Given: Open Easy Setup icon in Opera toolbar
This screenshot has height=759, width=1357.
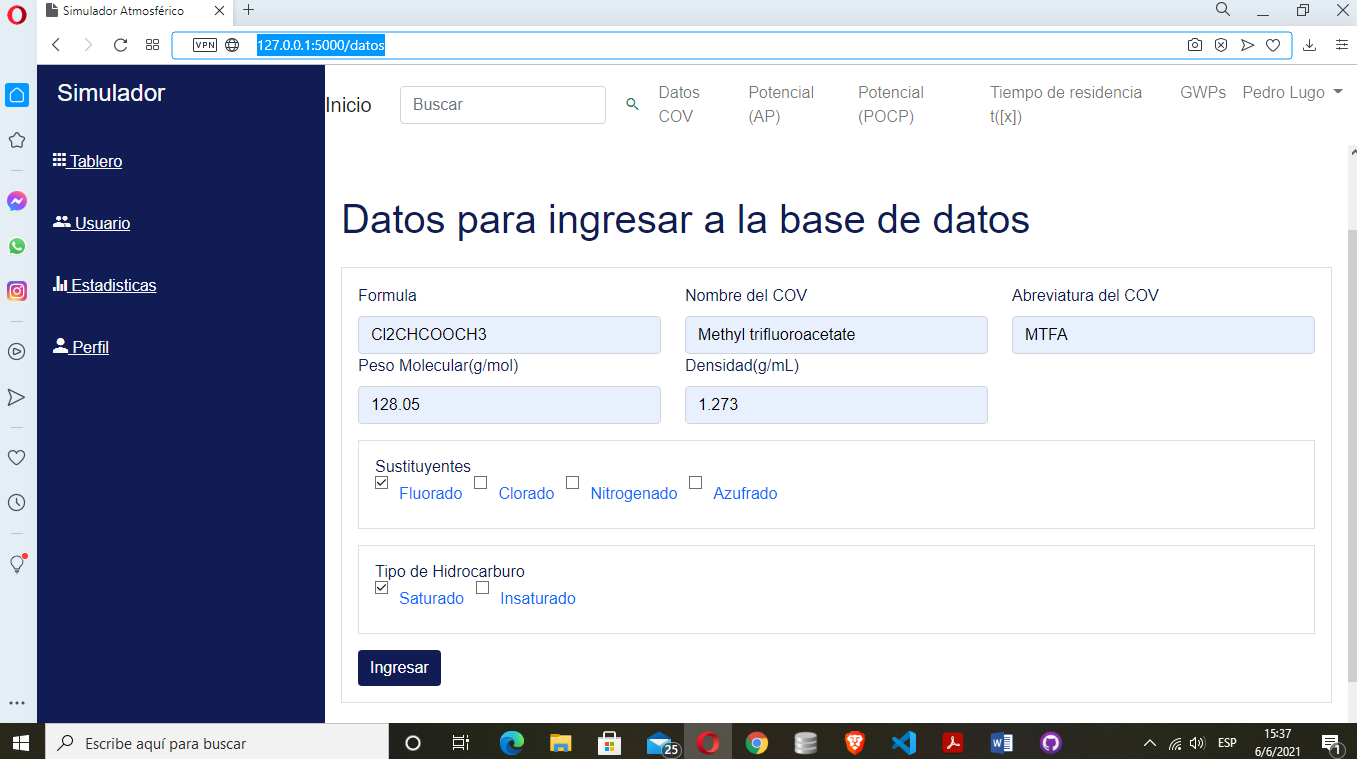Looking at the screenshot, I should pos(1341,45).
